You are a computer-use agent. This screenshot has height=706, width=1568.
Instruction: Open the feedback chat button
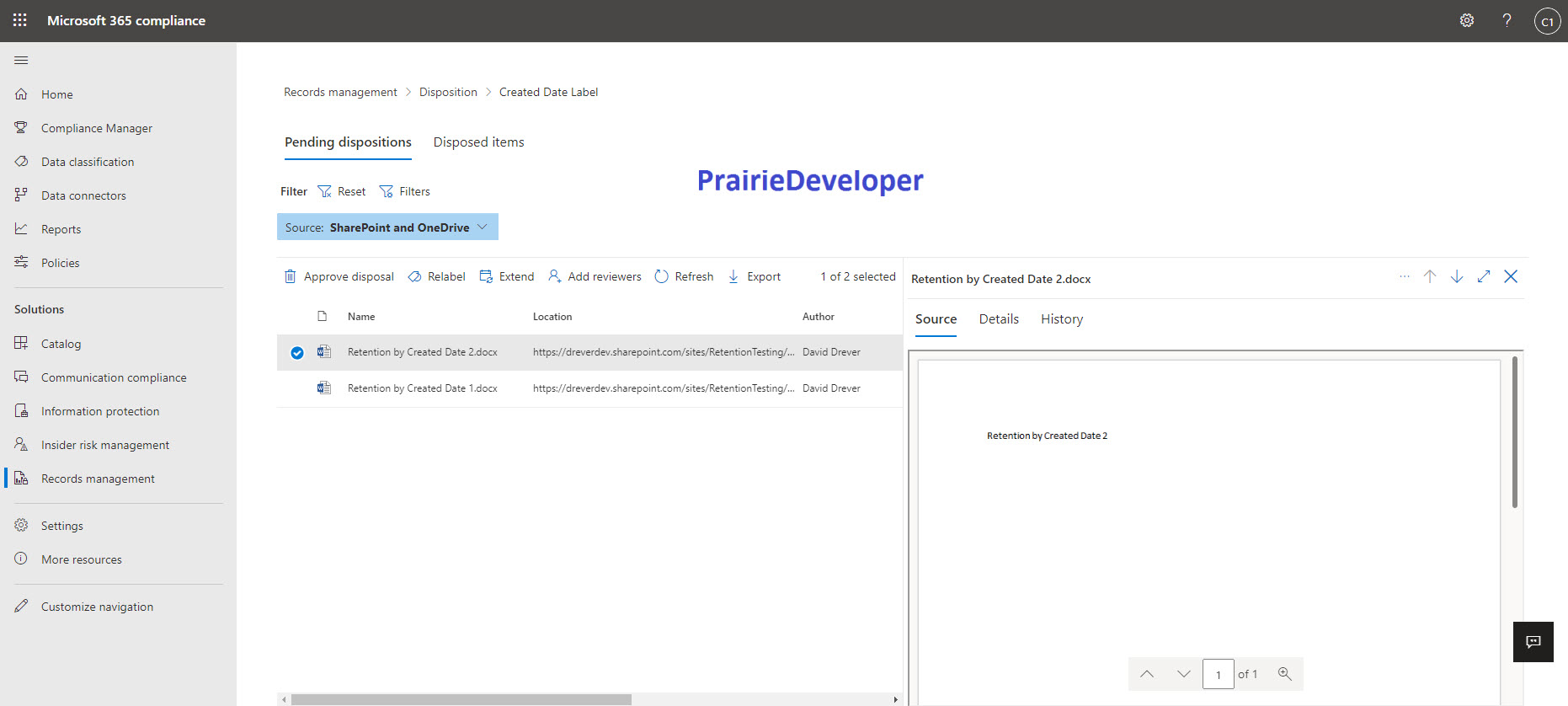pyautogui.click(x=1533, y=642)
